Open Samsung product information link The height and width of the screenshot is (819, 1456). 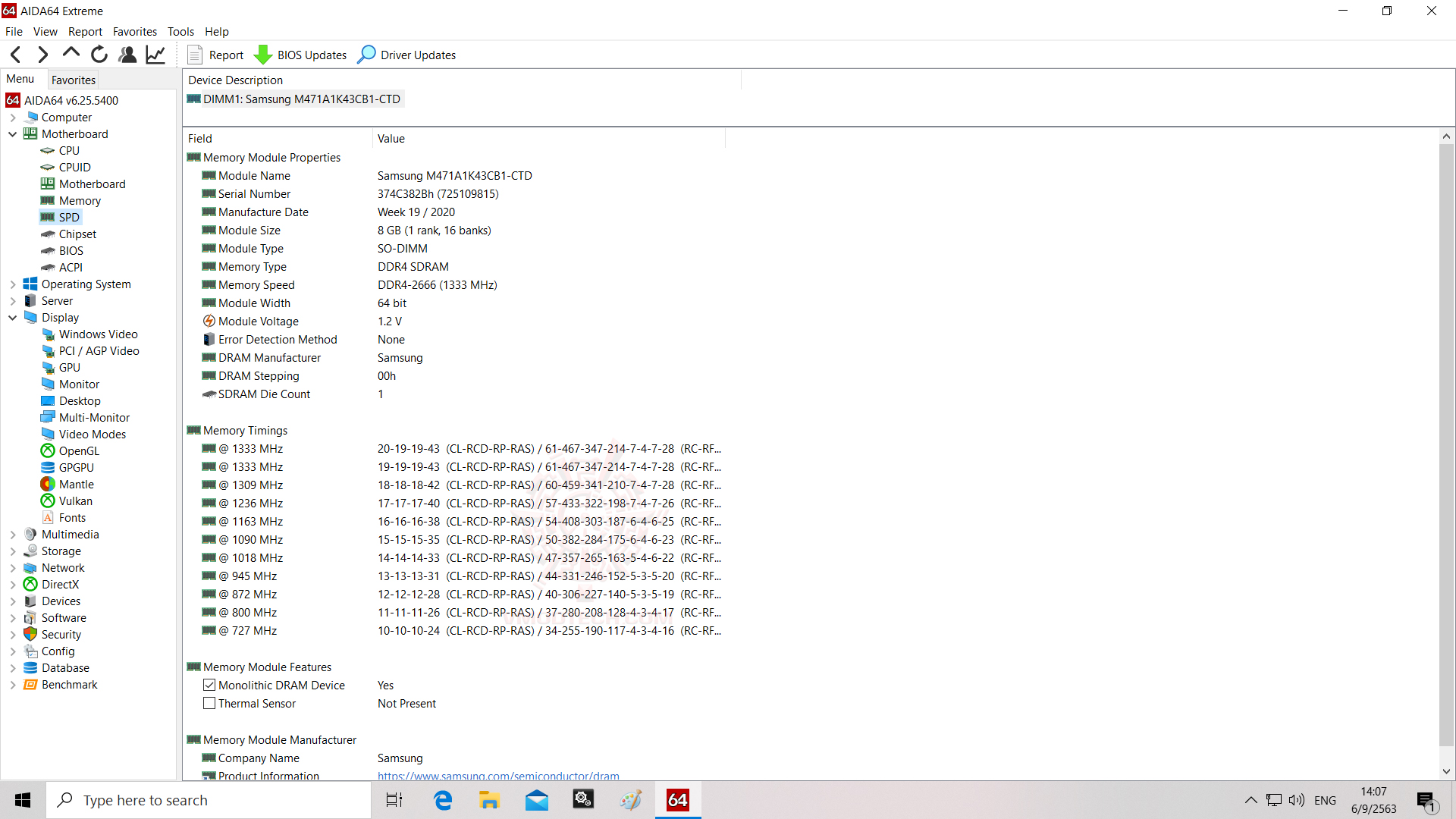[498, 776]
